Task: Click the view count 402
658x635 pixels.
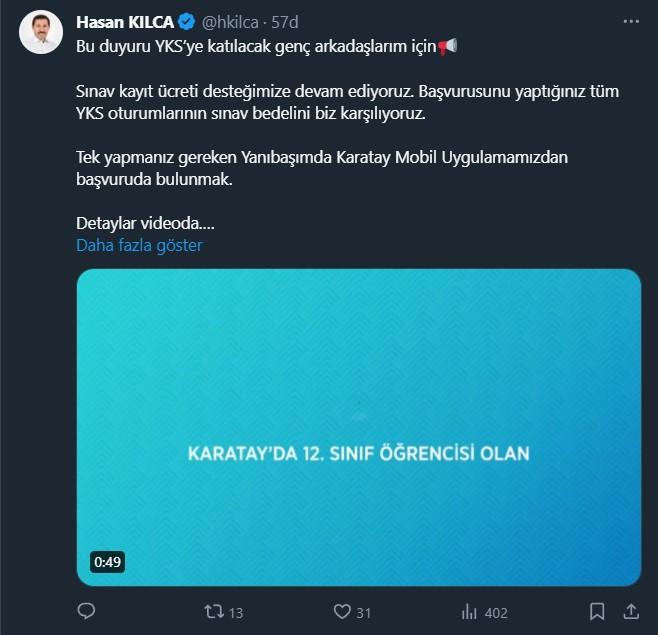Action: [497, 613]
